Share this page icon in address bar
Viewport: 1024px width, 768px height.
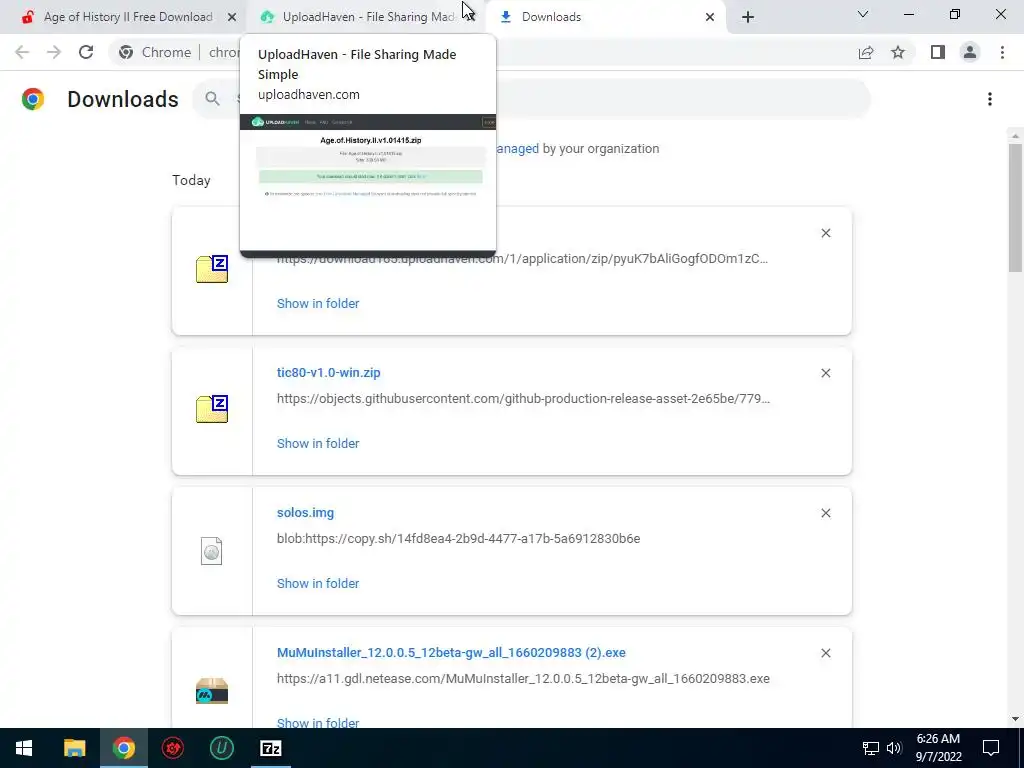pyautogui.click(x=866, y=52)
